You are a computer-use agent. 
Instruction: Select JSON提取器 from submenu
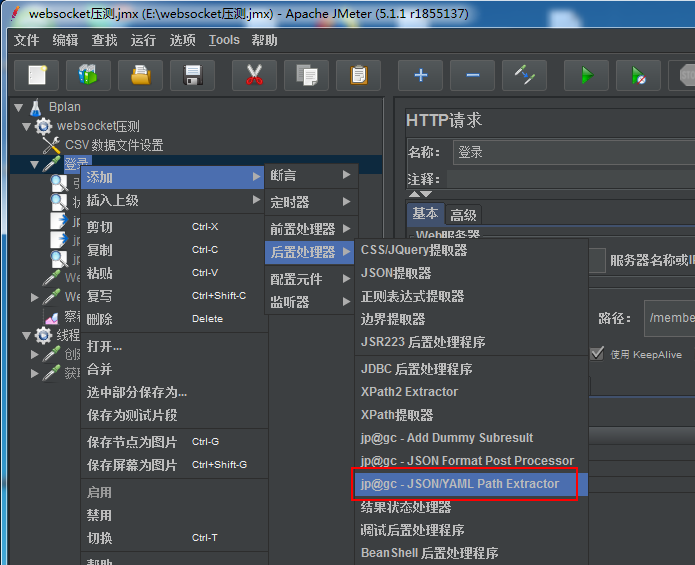coord(472,273)
